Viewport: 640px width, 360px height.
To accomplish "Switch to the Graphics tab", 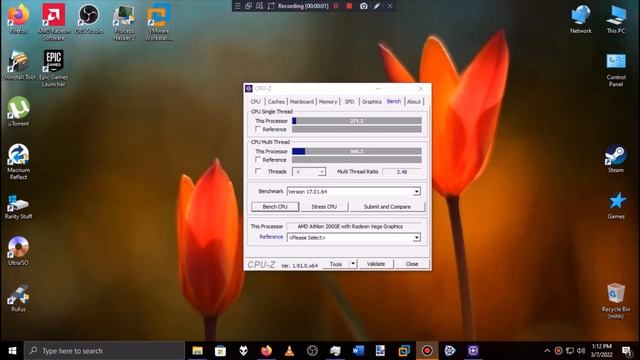I will (371, 102).
